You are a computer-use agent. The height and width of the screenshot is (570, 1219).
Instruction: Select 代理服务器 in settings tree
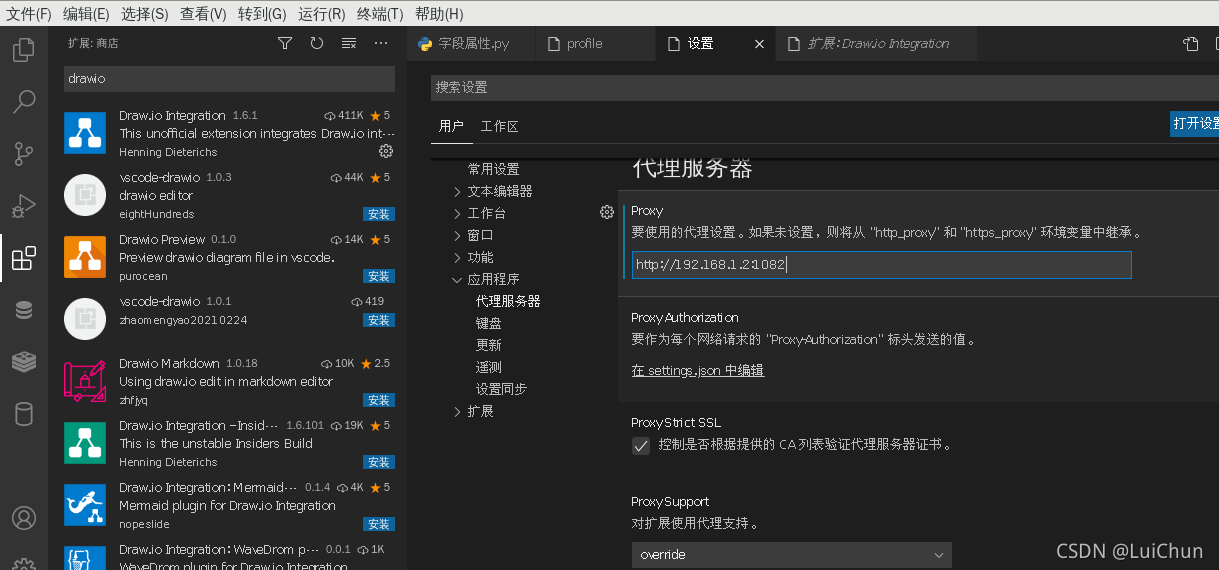508,301
